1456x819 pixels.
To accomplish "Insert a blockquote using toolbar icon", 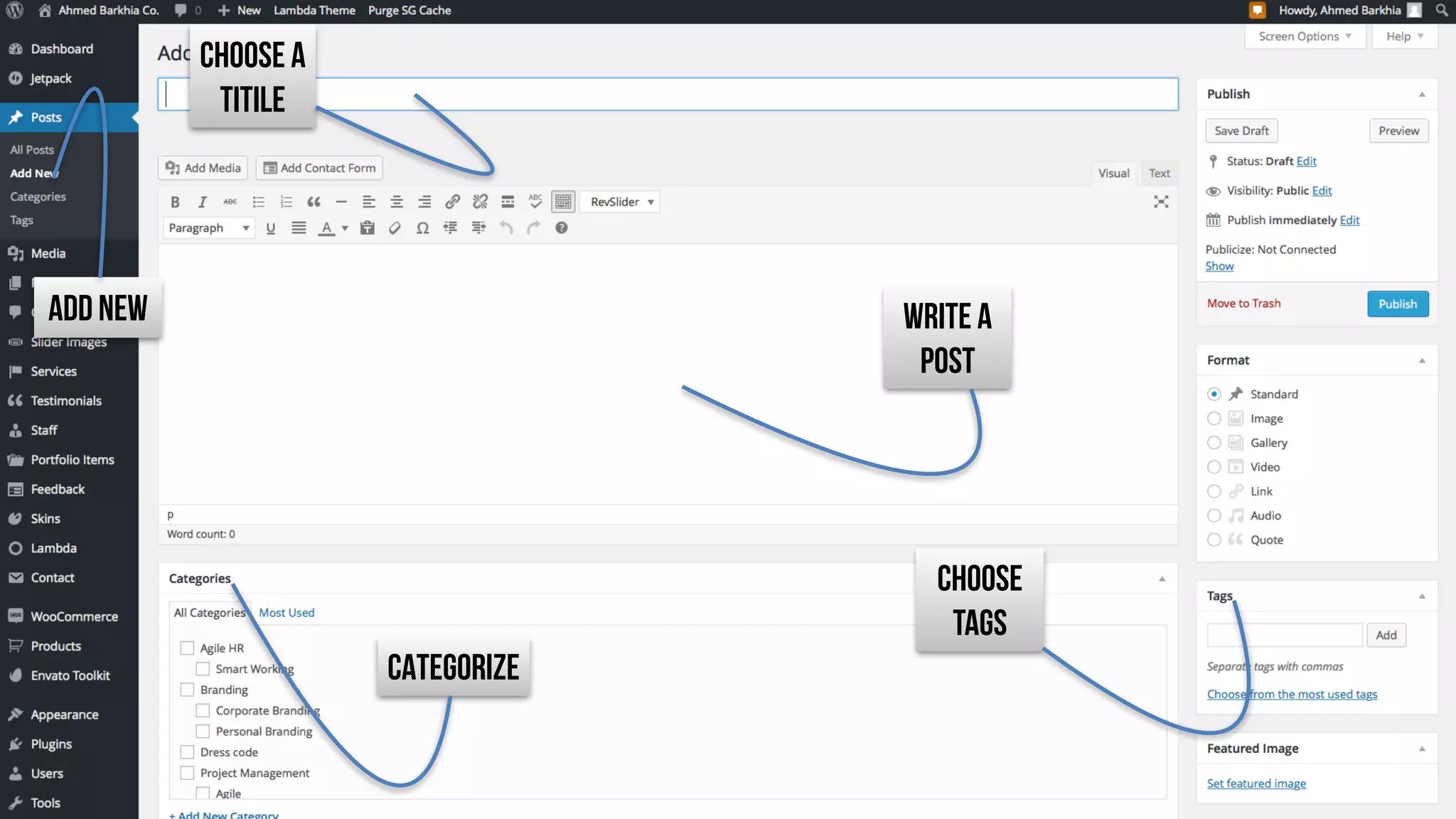I will 314,202.
